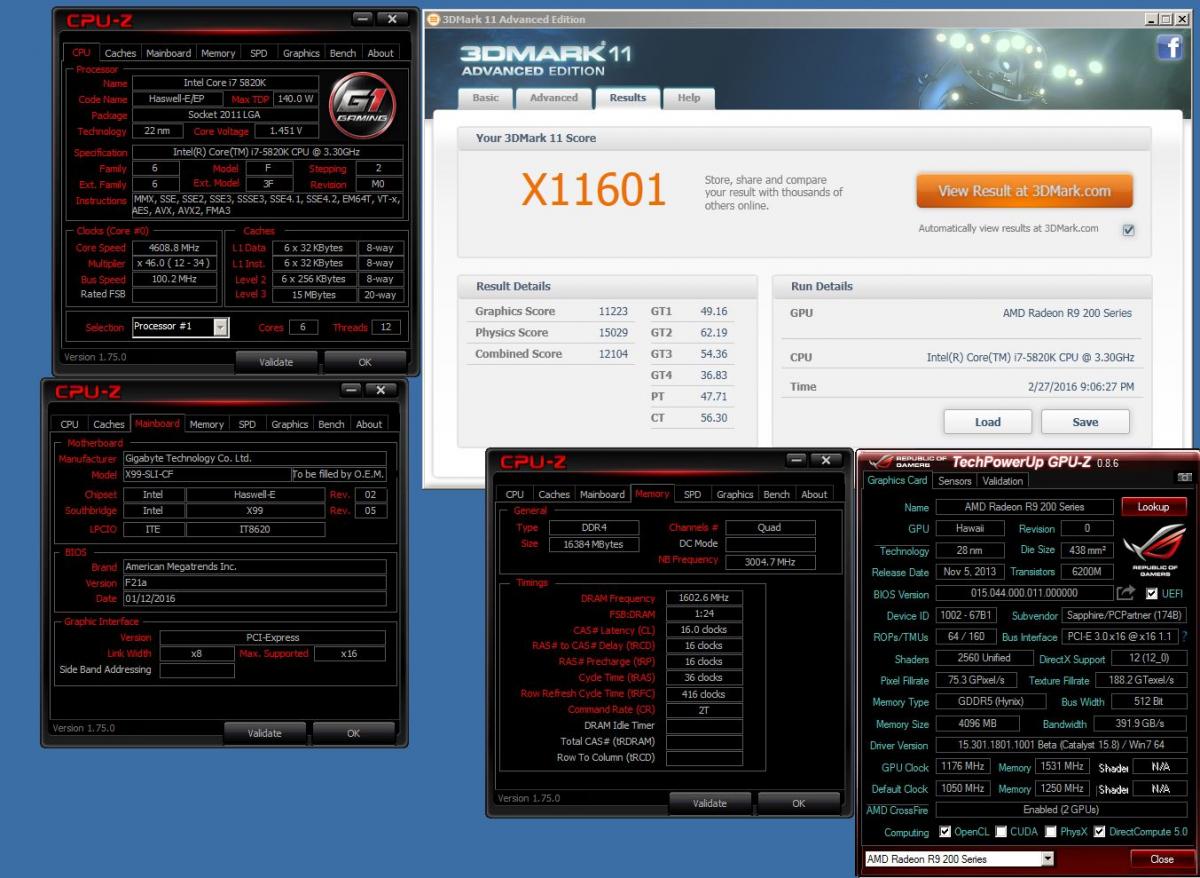Open the GPU-Z screenshot camera icon
Image resolution: width=1200 pixels, height=878 pixels.
tap(1184, 479)
